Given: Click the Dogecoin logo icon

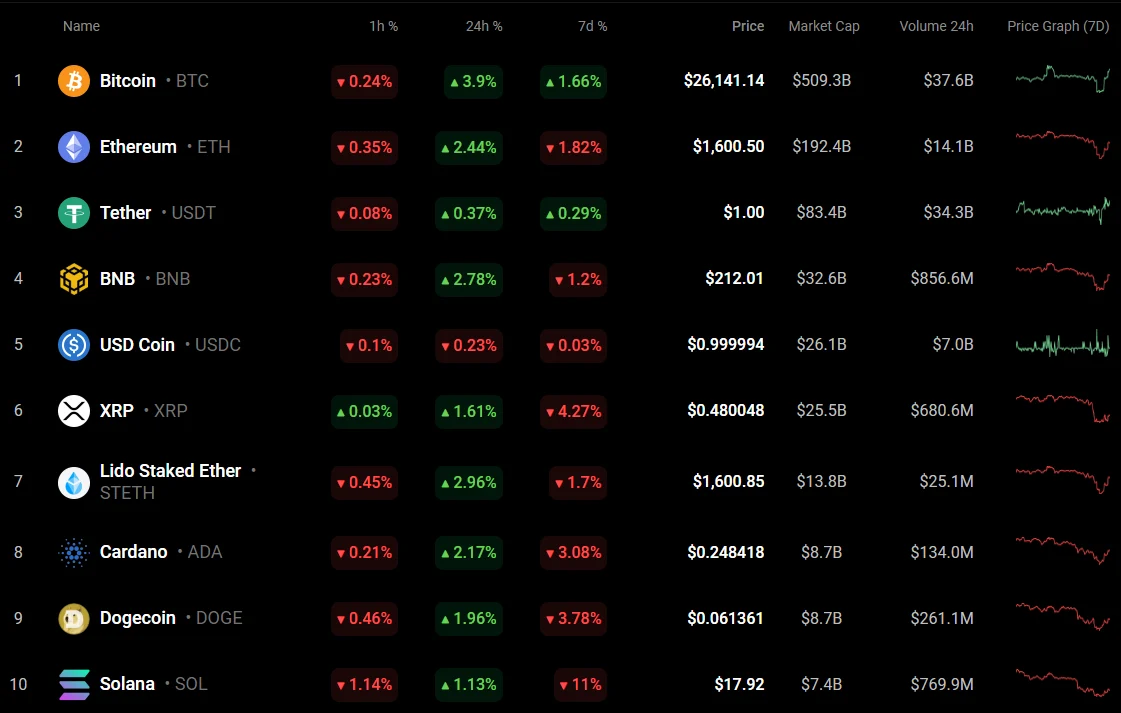Looking at the screenshot, I should [x=74, y=618].
